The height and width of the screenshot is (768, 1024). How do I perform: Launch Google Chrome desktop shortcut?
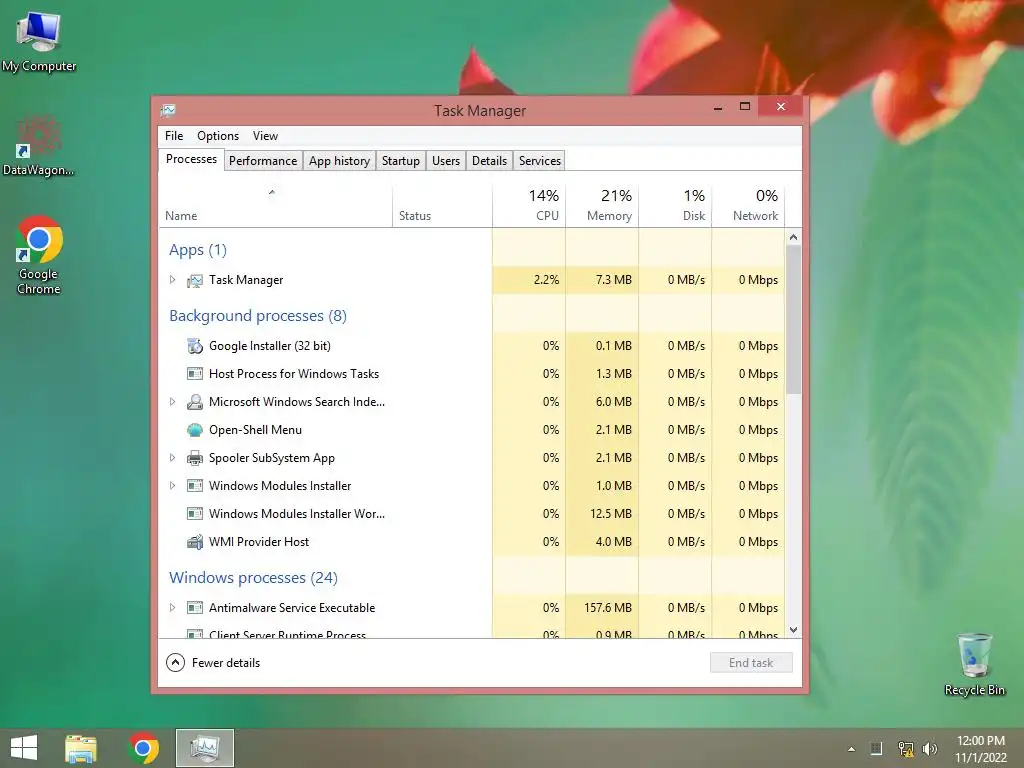tap(39, 255)
